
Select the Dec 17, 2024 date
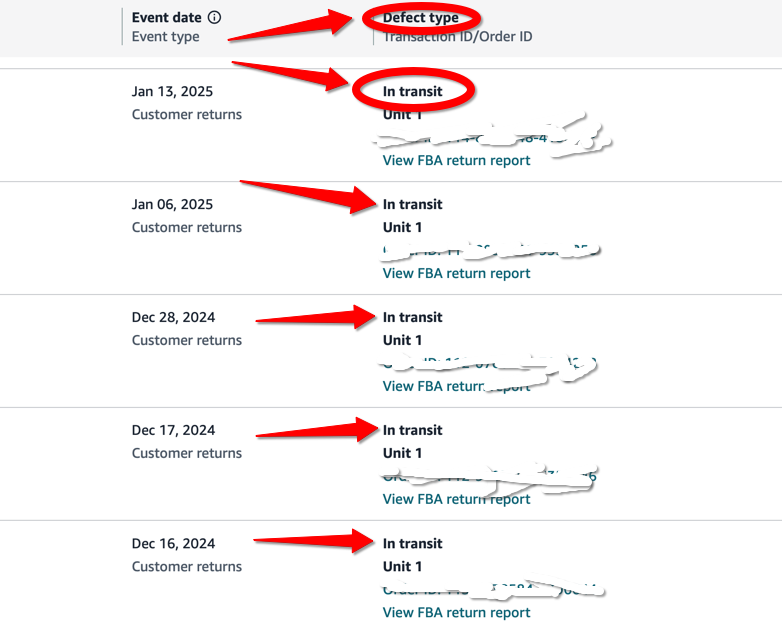[x=173, y=430]
